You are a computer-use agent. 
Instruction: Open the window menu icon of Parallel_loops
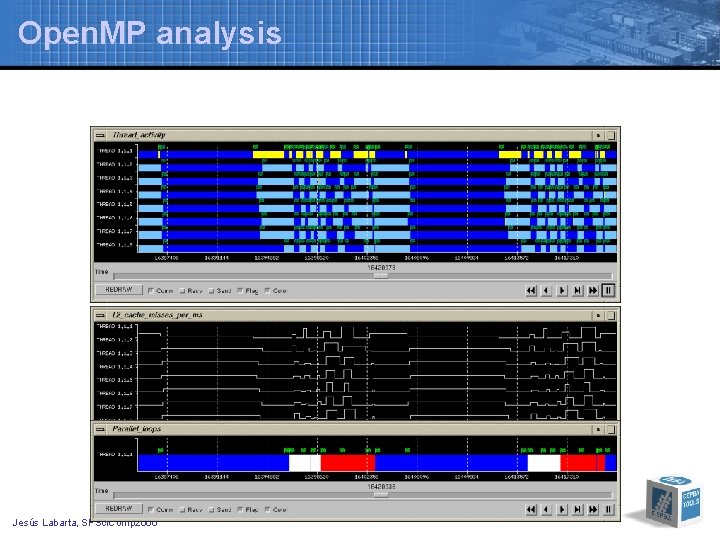(x=100, y=429)
